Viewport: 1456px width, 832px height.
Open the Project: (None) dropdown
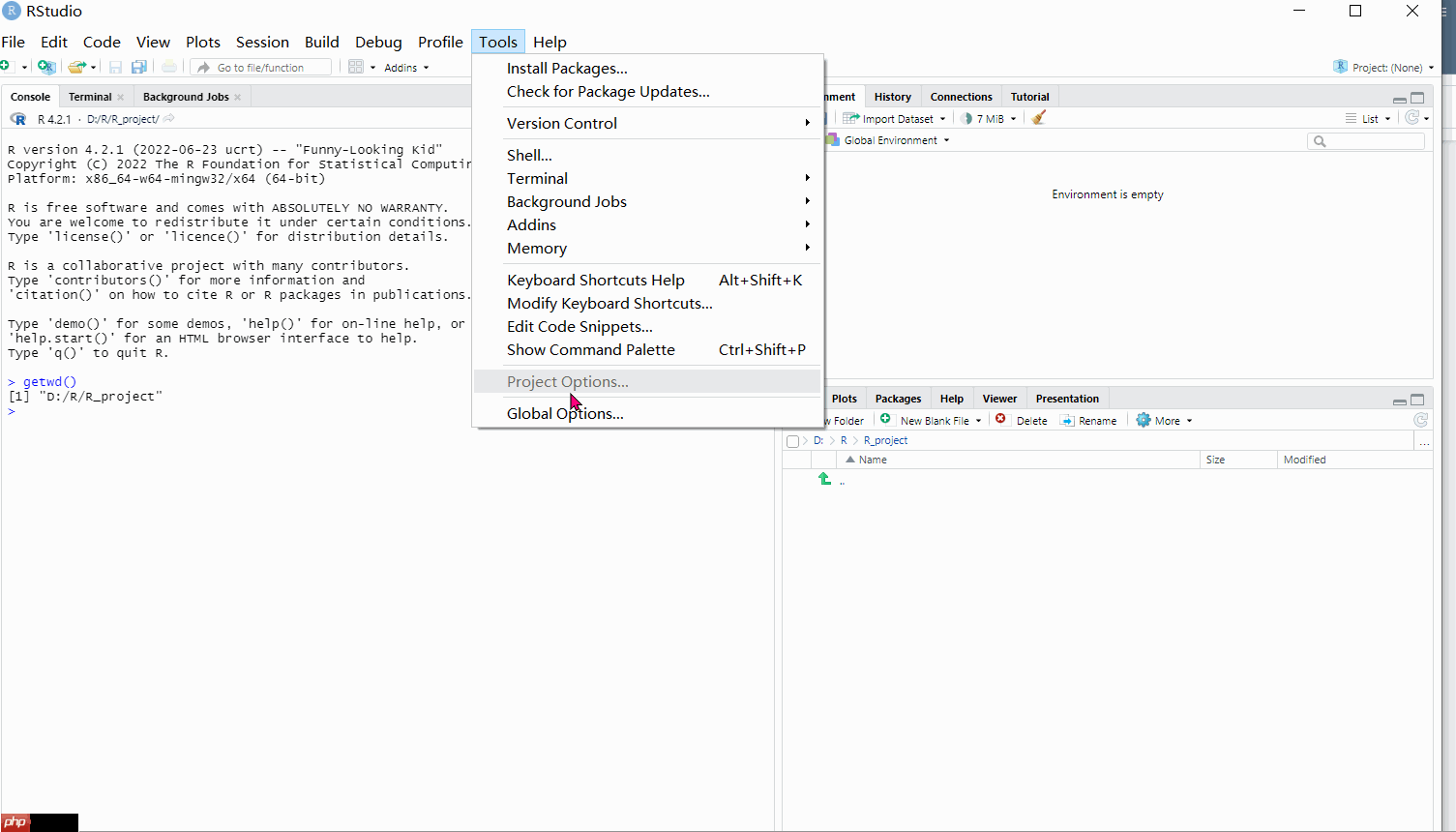point(1384,68)
